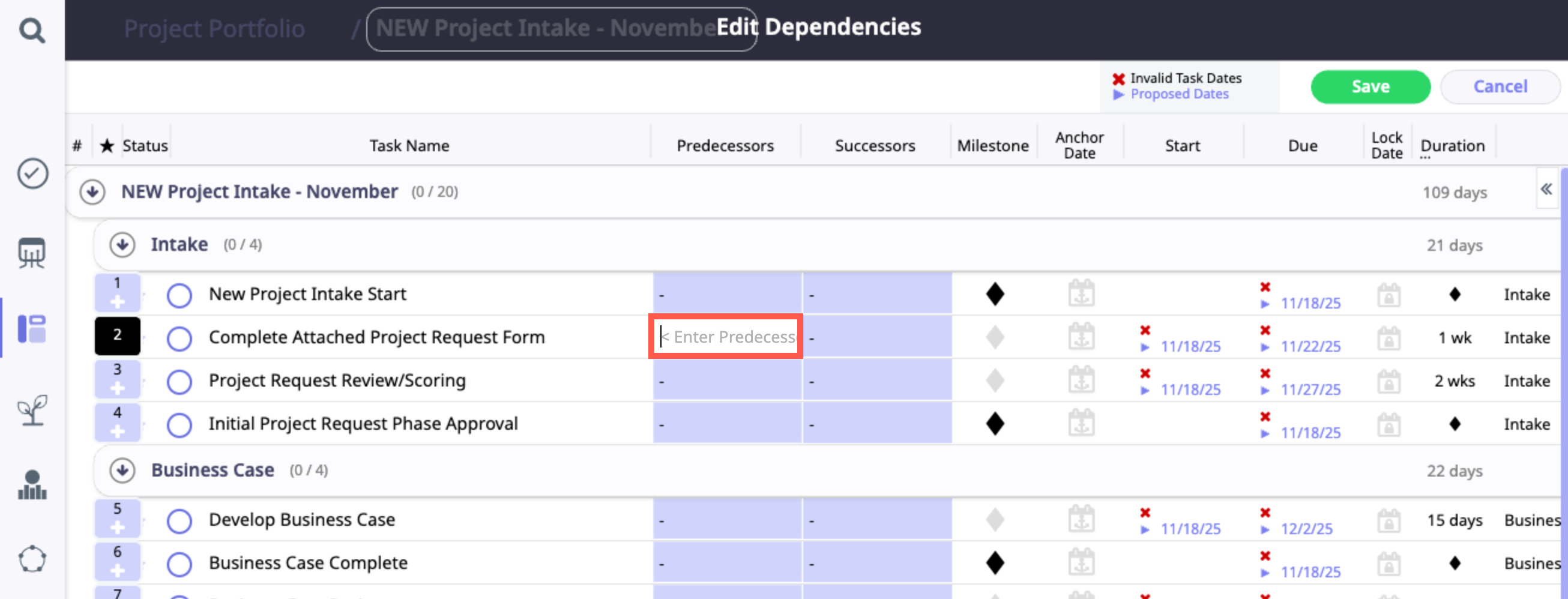Open the person bar-chart icon in sidebar
Screen dimensions: 1568x599
point(32,484)
